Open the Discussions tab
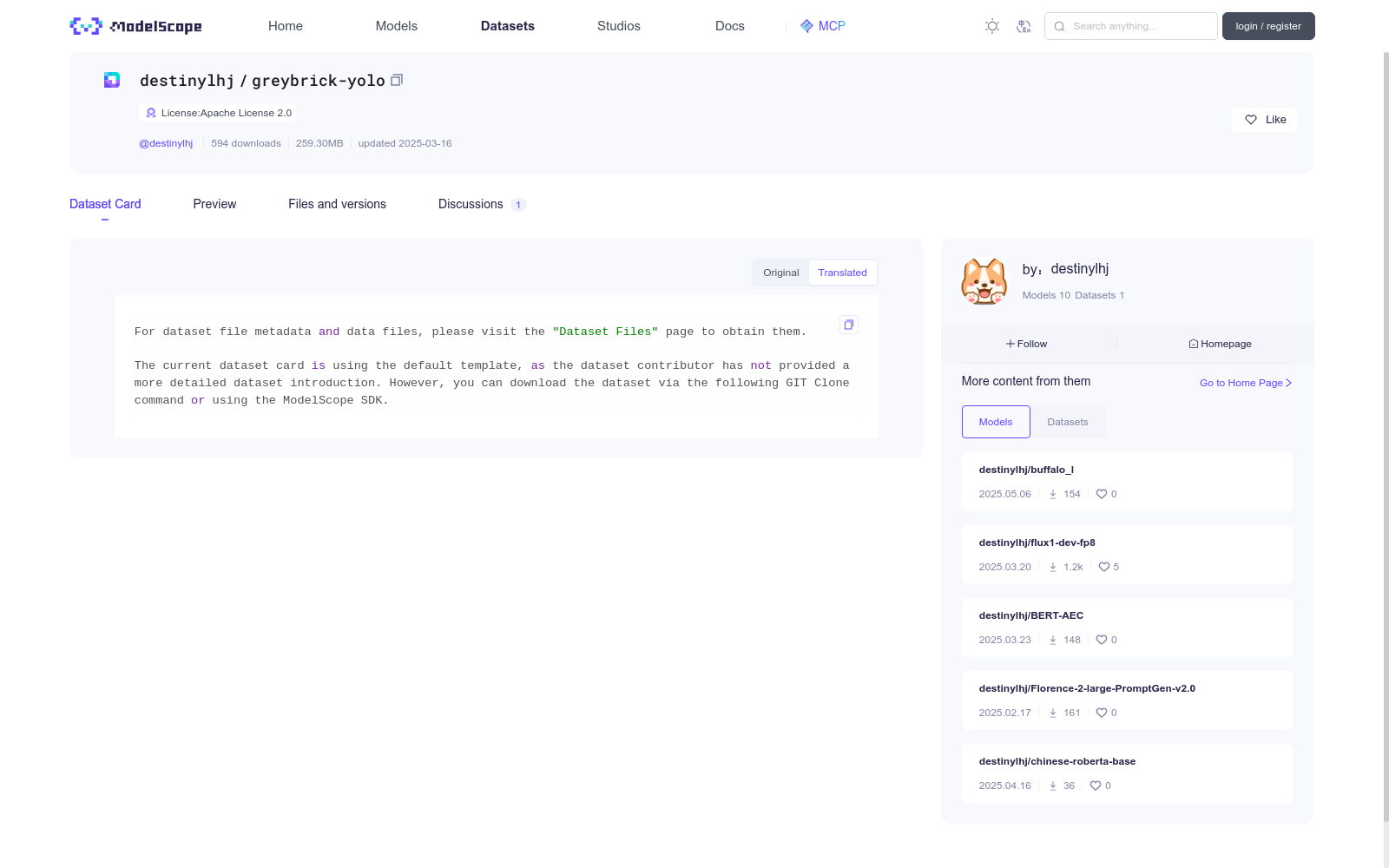The width and height of the screenshot is (1389, 868). [x=482, y=204]
